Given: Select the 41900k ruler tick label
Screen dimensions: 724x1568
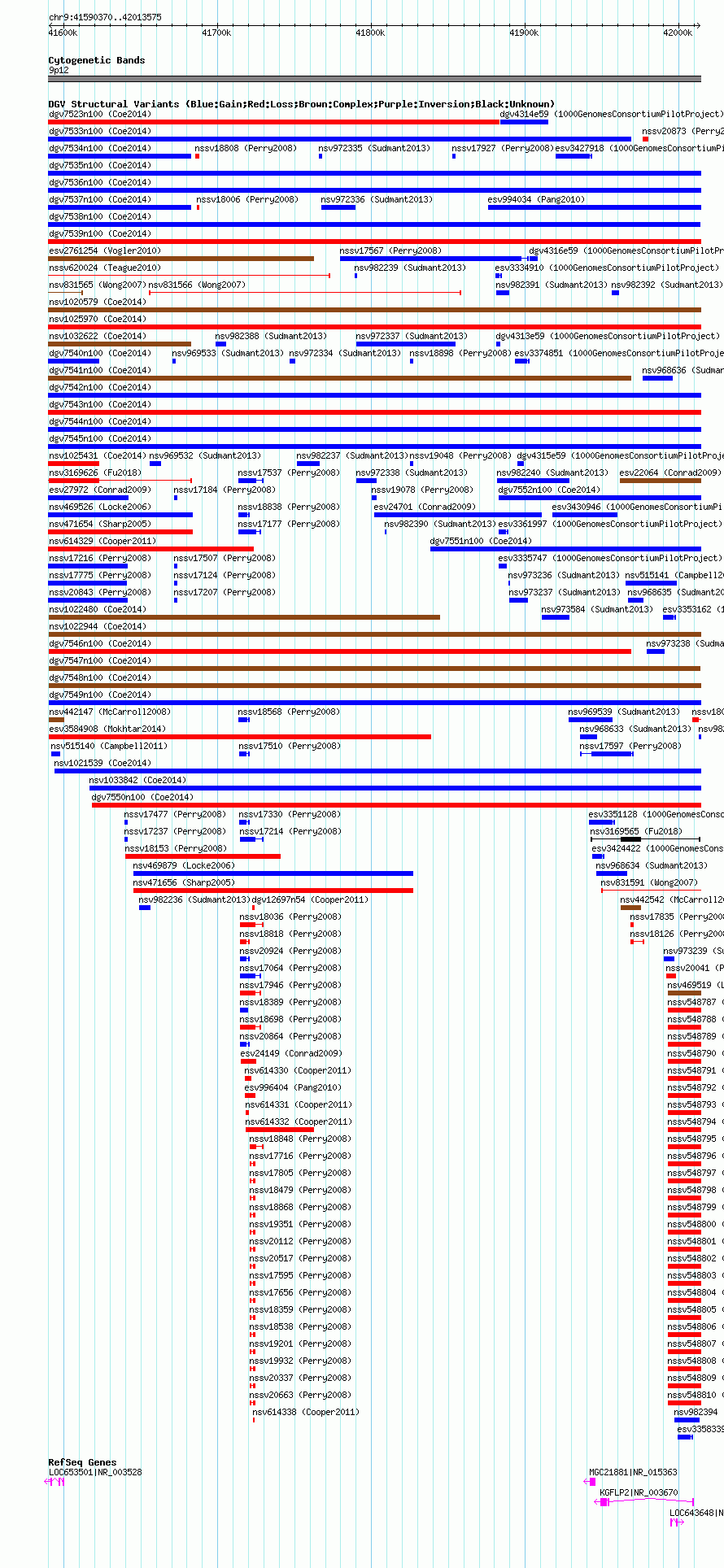Looking at the screenshot, I should (x=524, y=33).
